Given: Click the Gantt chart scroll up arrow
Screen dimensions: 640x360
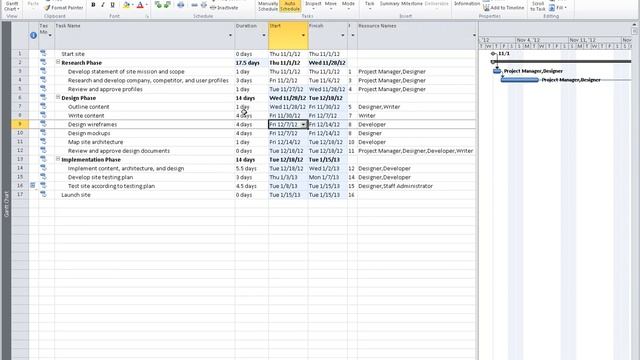Looking at the screenshot, I should [634, 25].
